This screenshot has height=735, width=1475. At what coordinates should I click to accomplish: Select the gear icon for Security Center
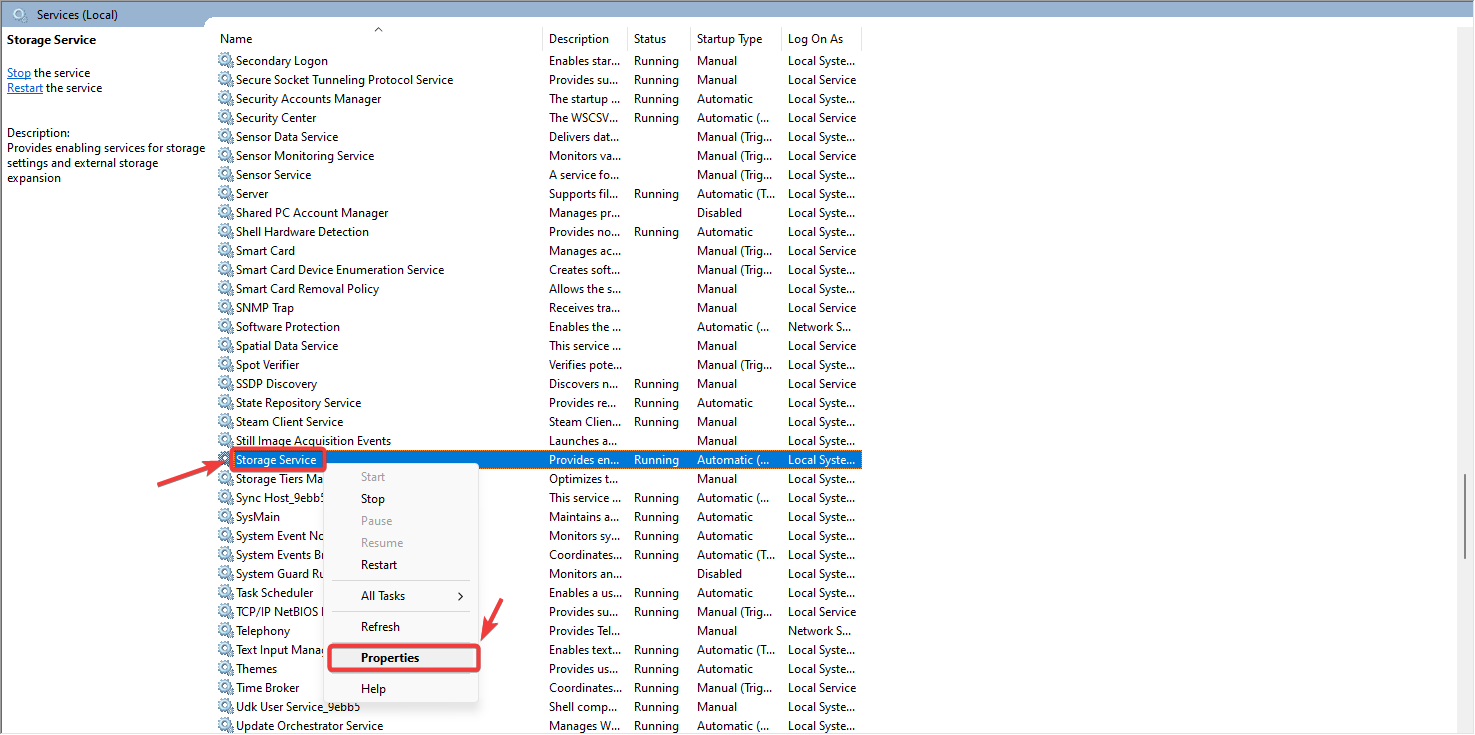[x=226, y=118]
